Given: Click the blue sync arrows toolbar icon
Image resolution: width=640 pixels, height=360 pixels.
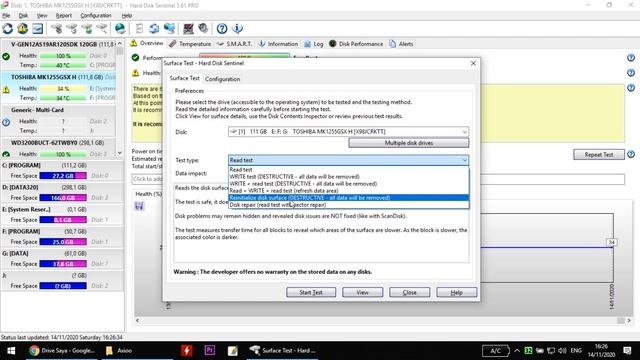Looking at the screenshot, I should (154, 29).
